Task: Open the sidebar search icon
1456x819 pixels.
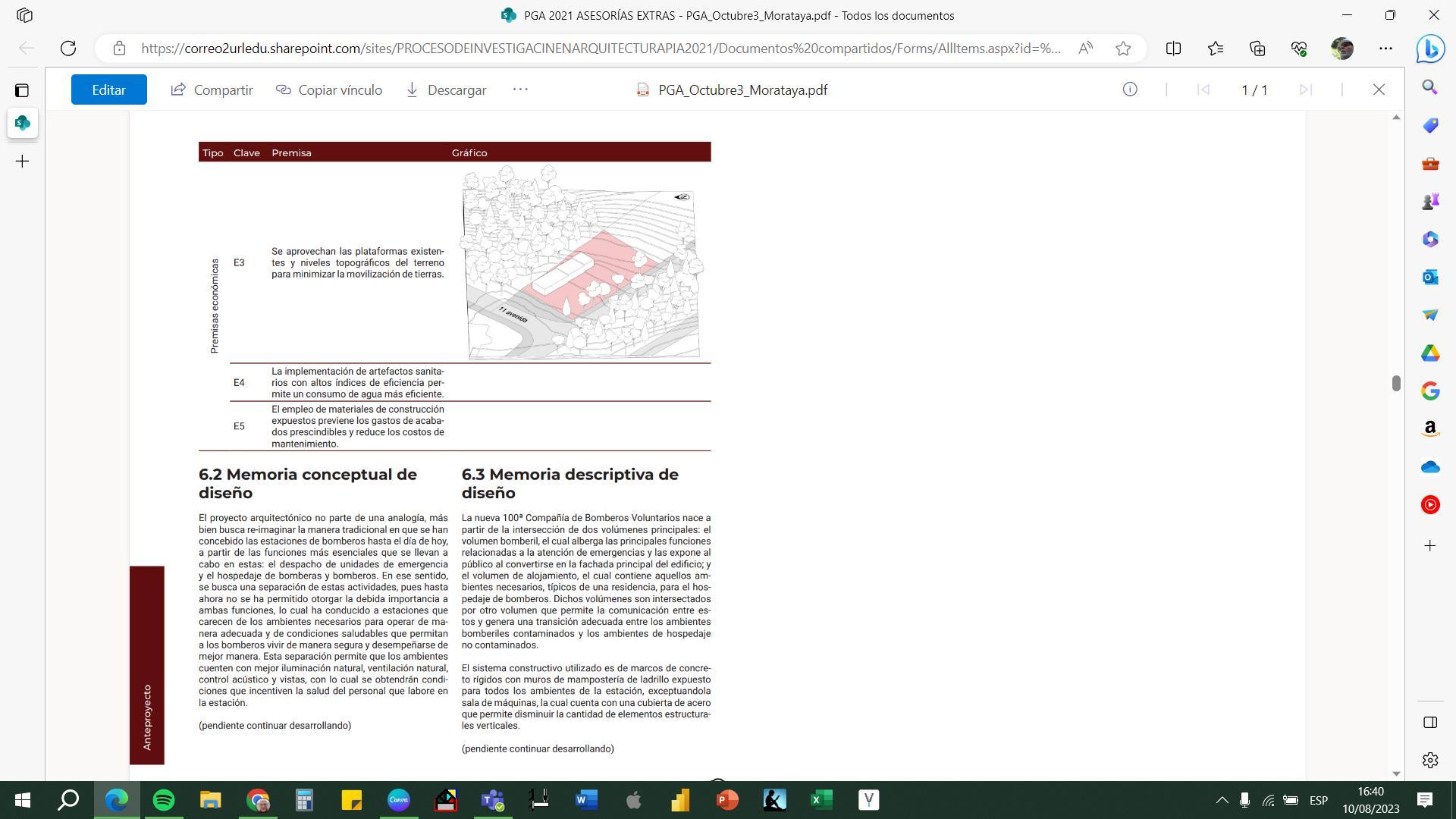Action: pyautogui.click(x=1430, y=87)
